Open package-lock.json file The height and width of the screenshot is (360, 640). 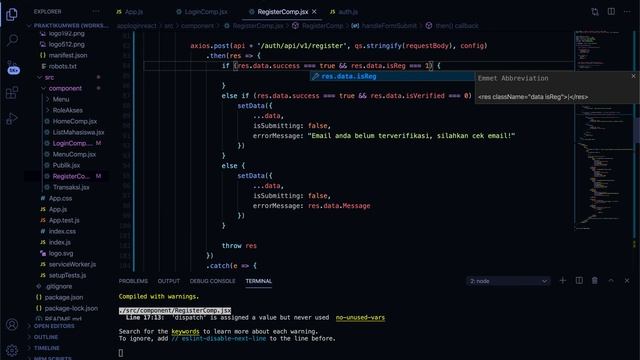pos(71,309)
